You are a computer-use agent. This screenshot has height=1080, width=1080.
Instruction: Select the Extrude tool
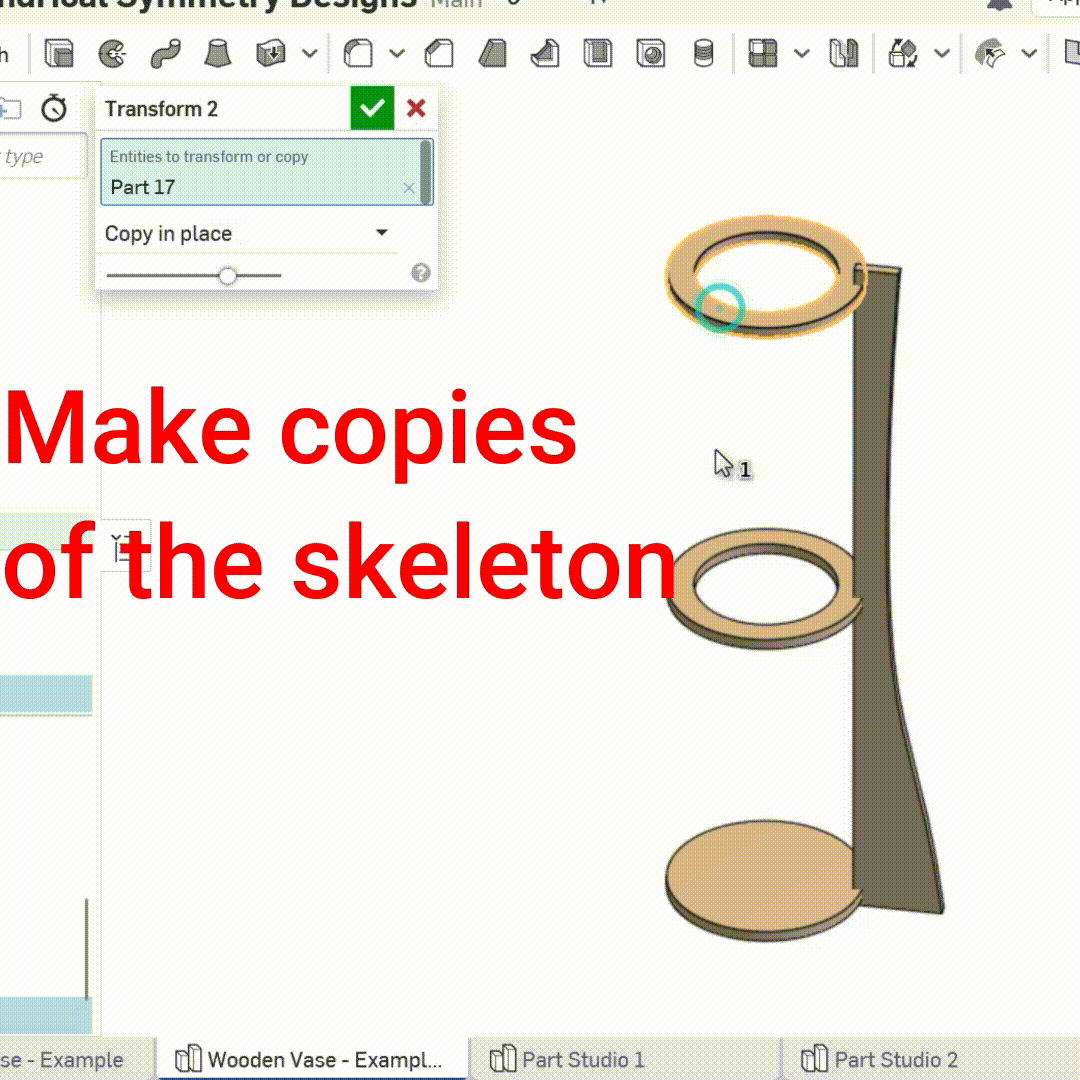click(x=59, y=54)
